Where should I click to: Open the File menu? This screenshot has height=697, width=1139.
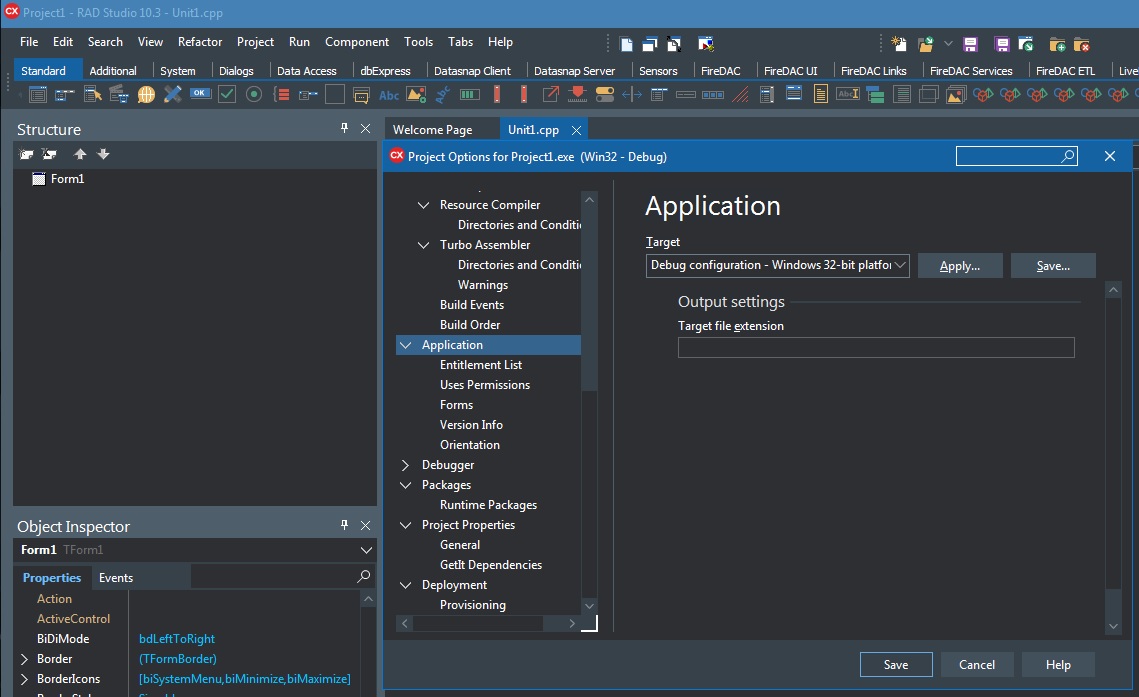coord(29,42)
